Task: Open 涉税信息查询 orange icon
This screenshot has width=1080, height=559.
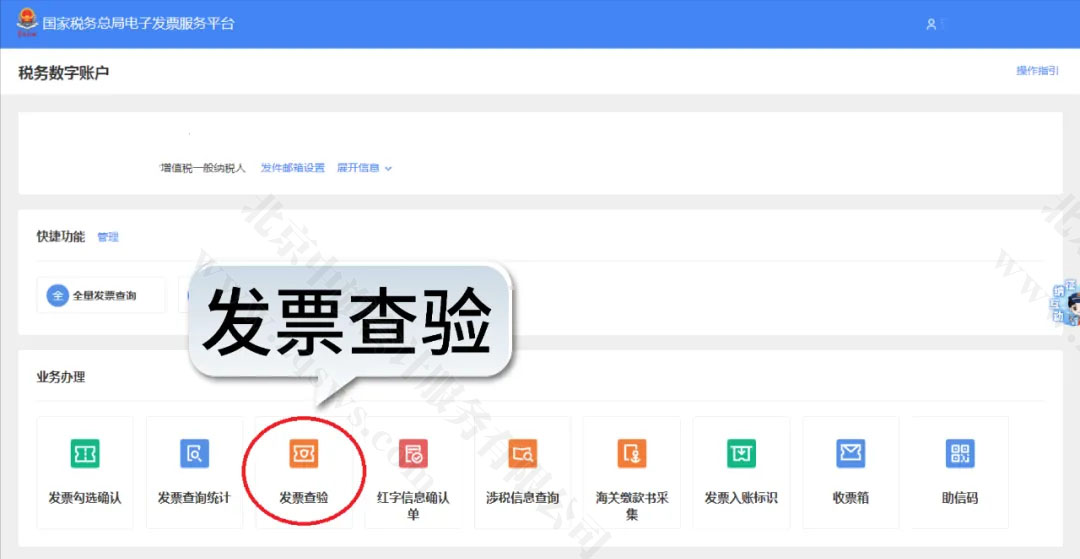Action: (x=522, y=454)
